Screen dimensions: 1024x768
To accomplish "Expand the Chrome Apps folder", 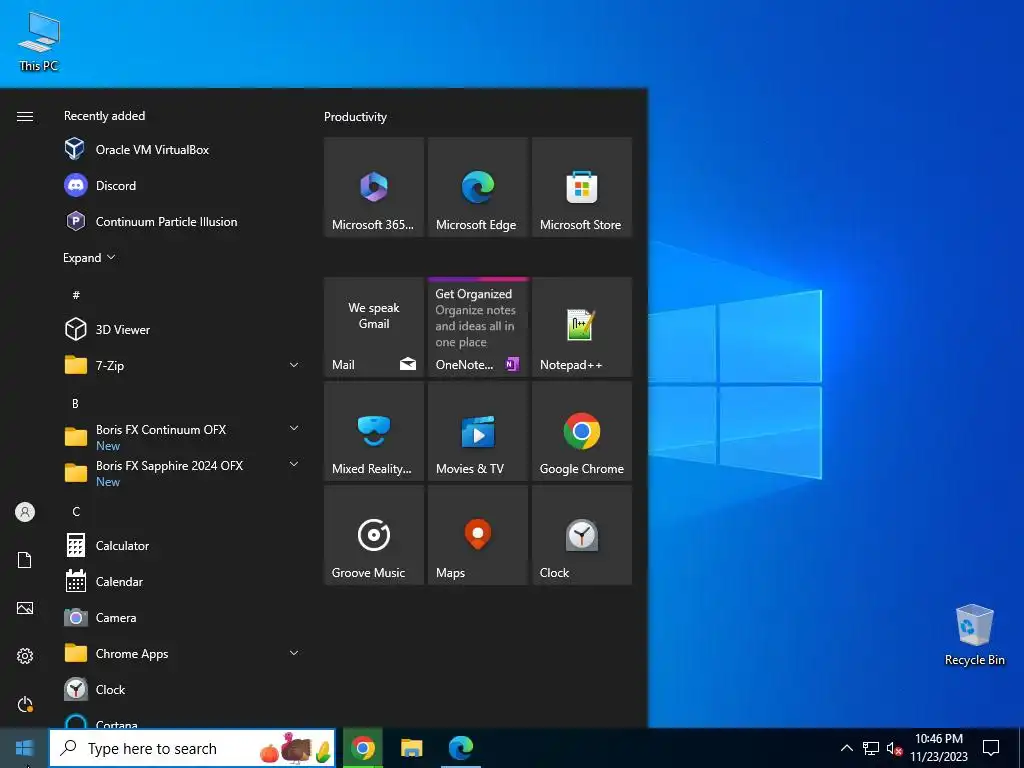I will 294,652.
